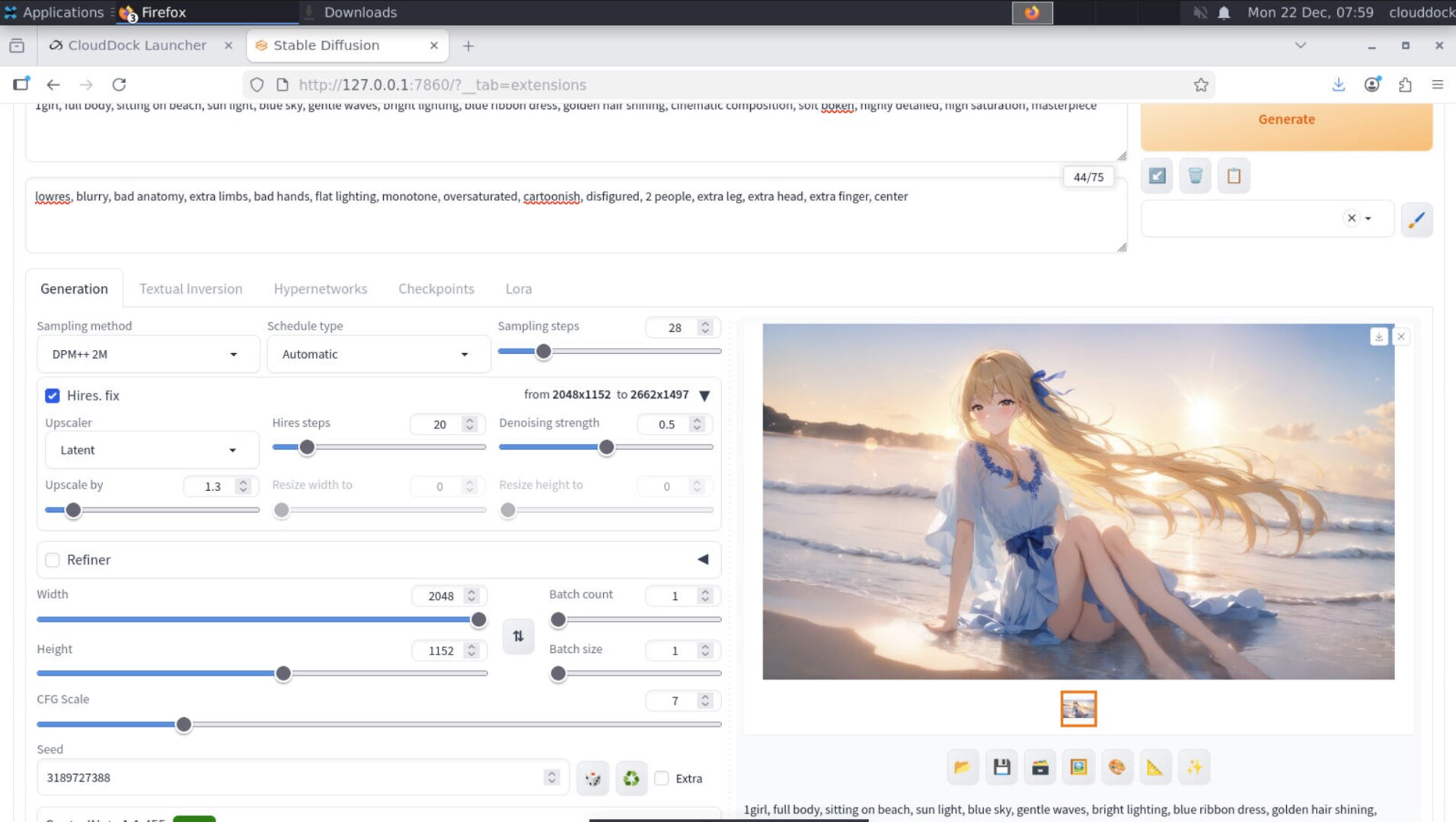Screen dimensions: 1456x822
Task: Edit styles with the paintbrush icon
Action: pyautogui.click(x=1416, y=220)
